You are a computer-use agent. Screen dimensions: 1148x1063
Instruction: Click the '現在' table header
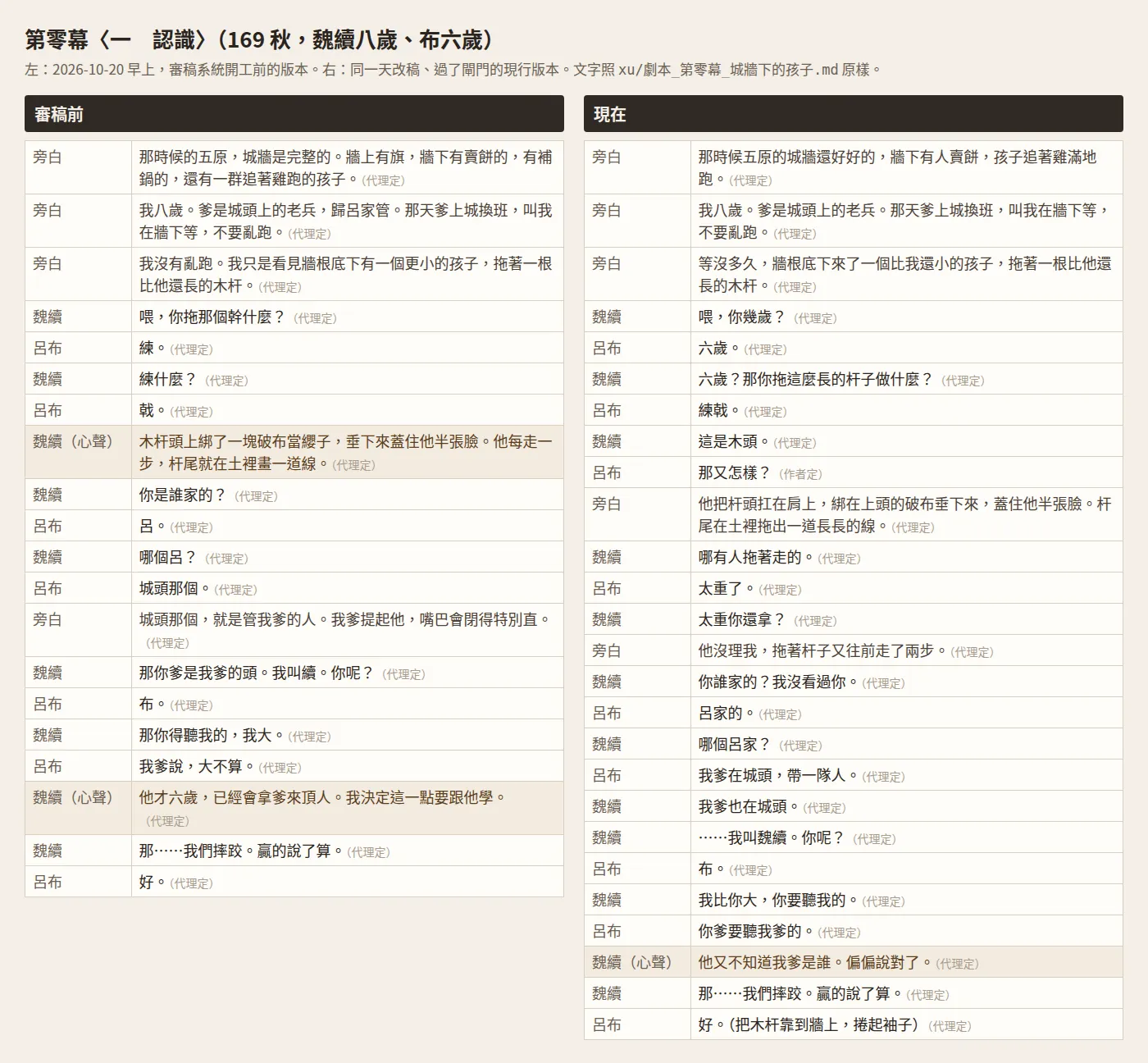(x=854, y=114)
